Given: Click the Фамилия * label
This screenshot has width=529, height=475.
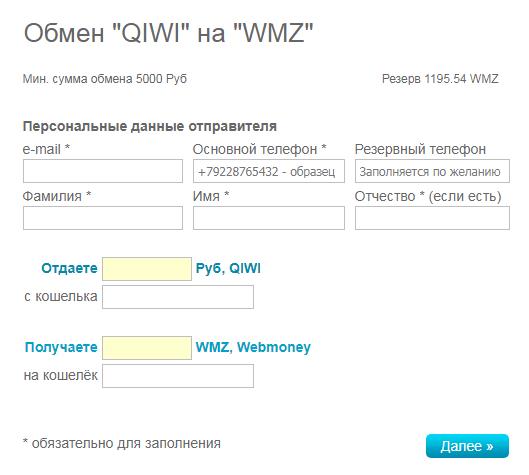Looking at the screenshot, I should [x=57, y=196].
